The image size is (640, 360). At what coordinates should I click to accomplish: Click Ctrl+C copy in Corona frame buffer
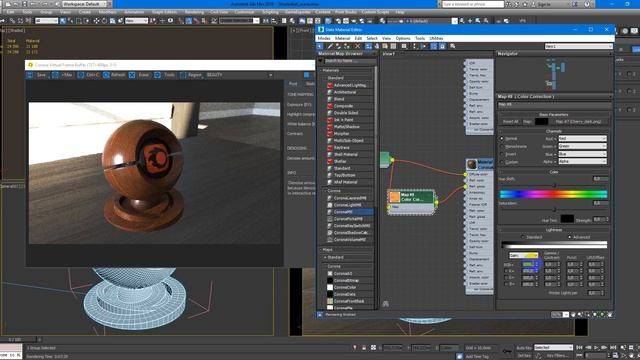click(x=89, y=75)
